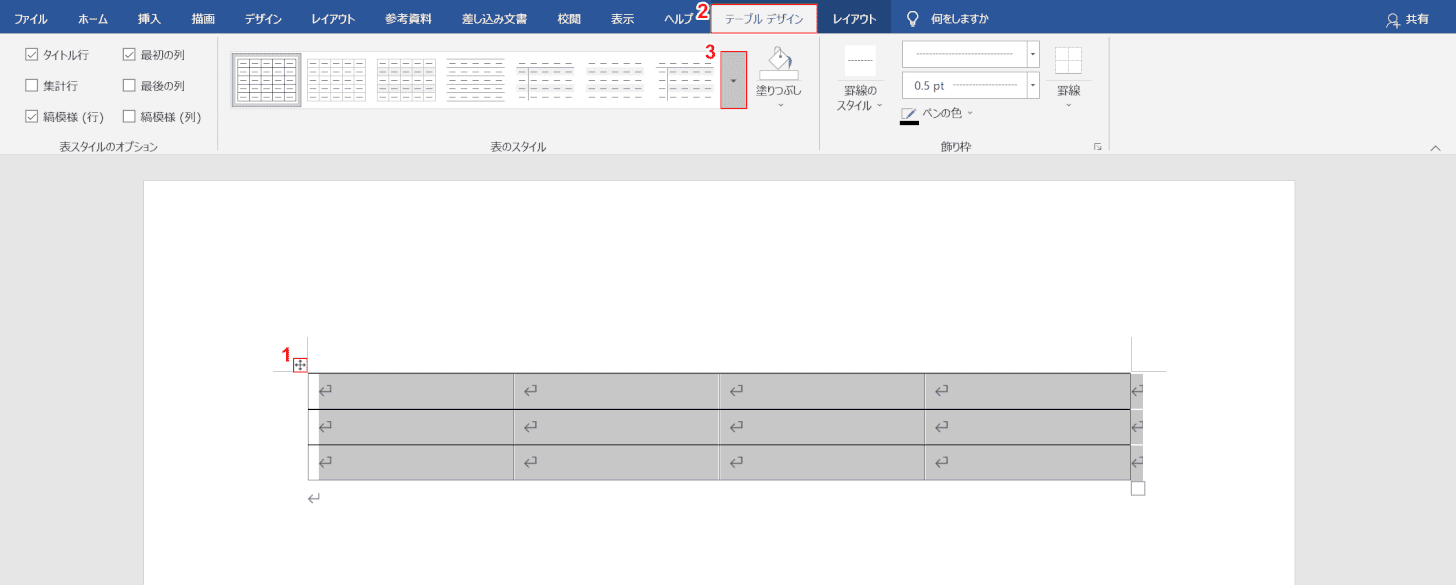Switch to the 表示 tab
This screenshot has width=1456, height=585.
point(622,18)
